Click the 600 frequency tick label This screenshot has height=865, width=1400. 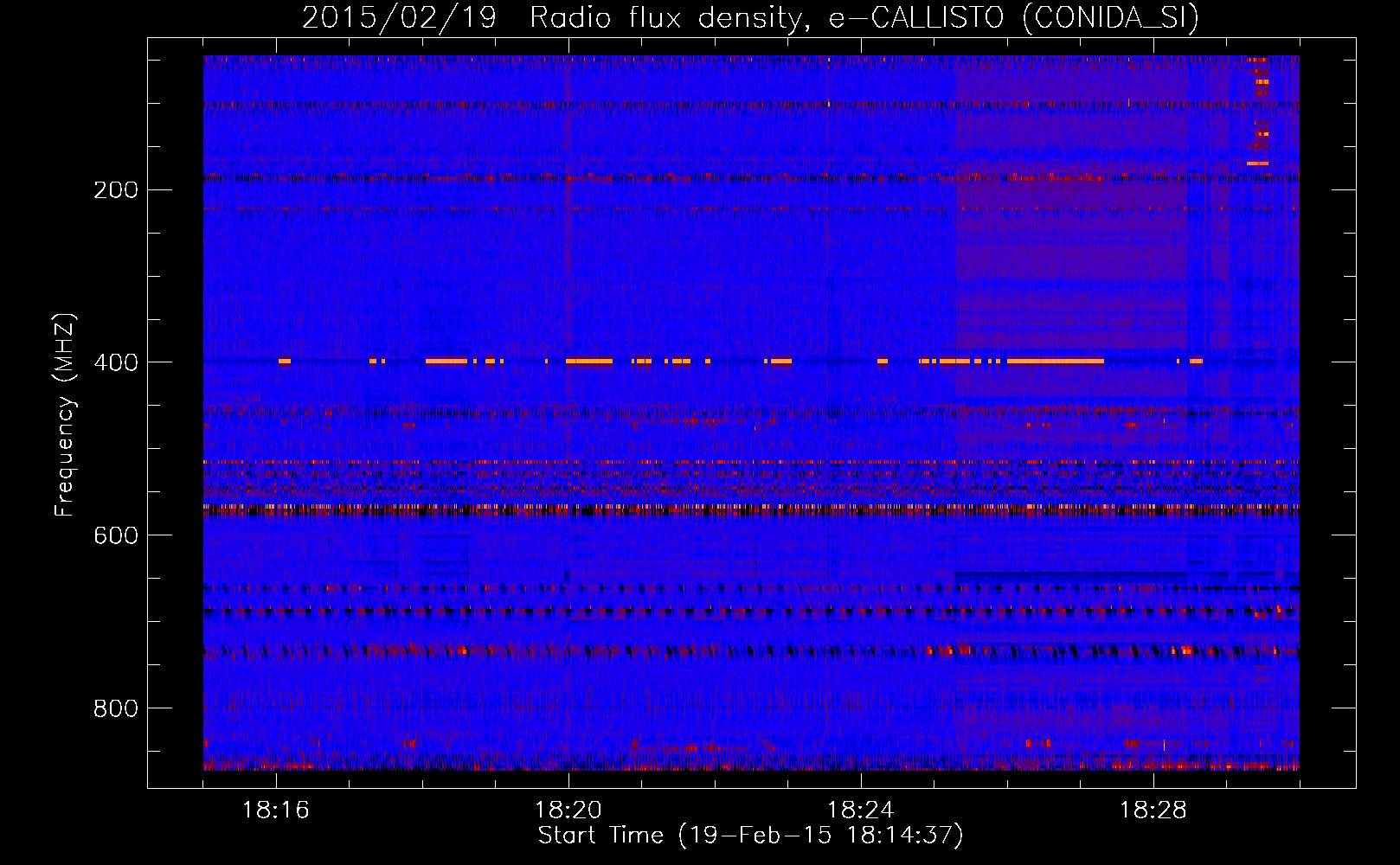(x=116, y=535)
